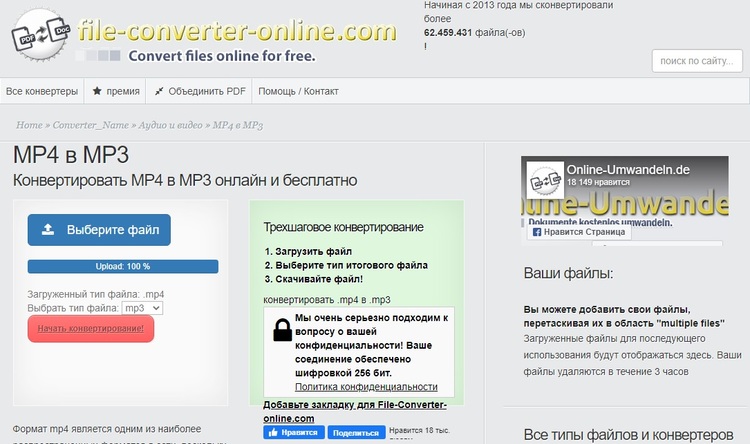Click the step 3. Скачивайте файл!

(313, 279)
